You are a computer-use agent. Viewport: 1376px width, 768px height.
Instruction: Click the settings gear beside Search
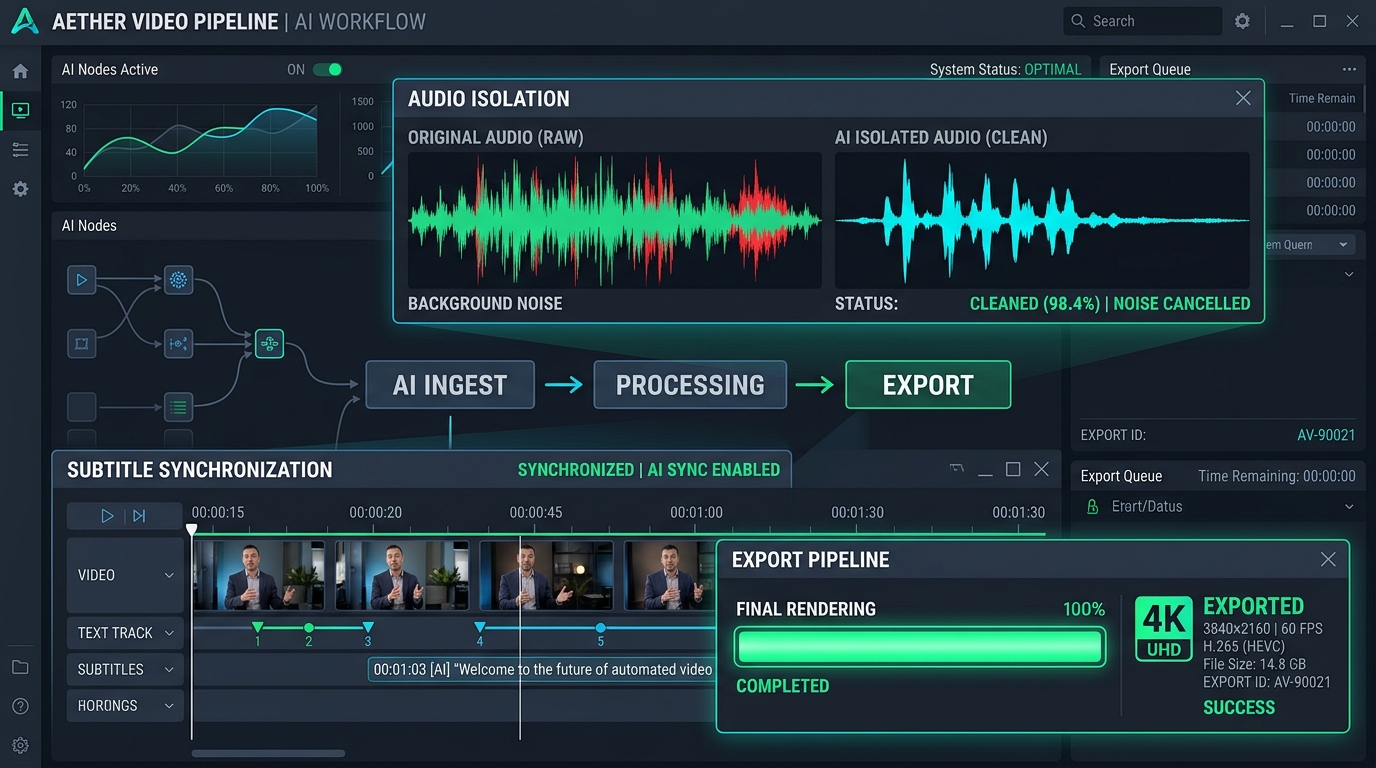[1242, 21]
